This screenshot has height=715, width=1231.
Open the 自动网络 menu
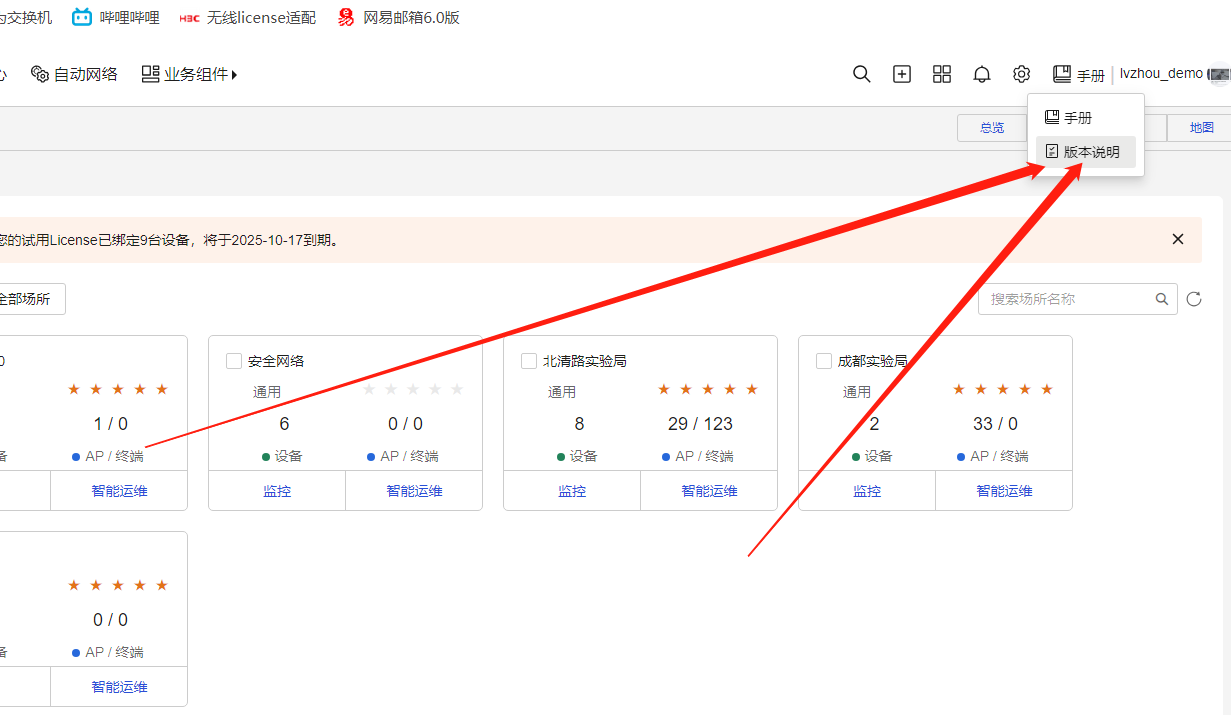coord(75,74)
